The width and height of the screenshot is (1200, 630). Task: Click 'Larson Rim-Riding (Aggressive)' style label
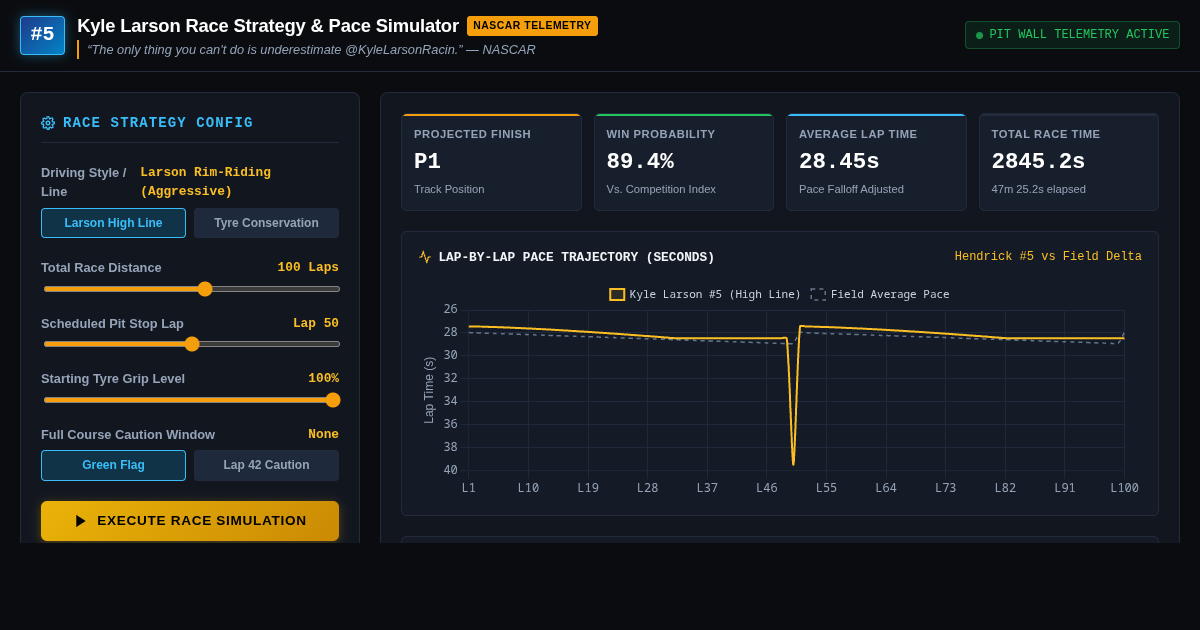click(205, 182)
